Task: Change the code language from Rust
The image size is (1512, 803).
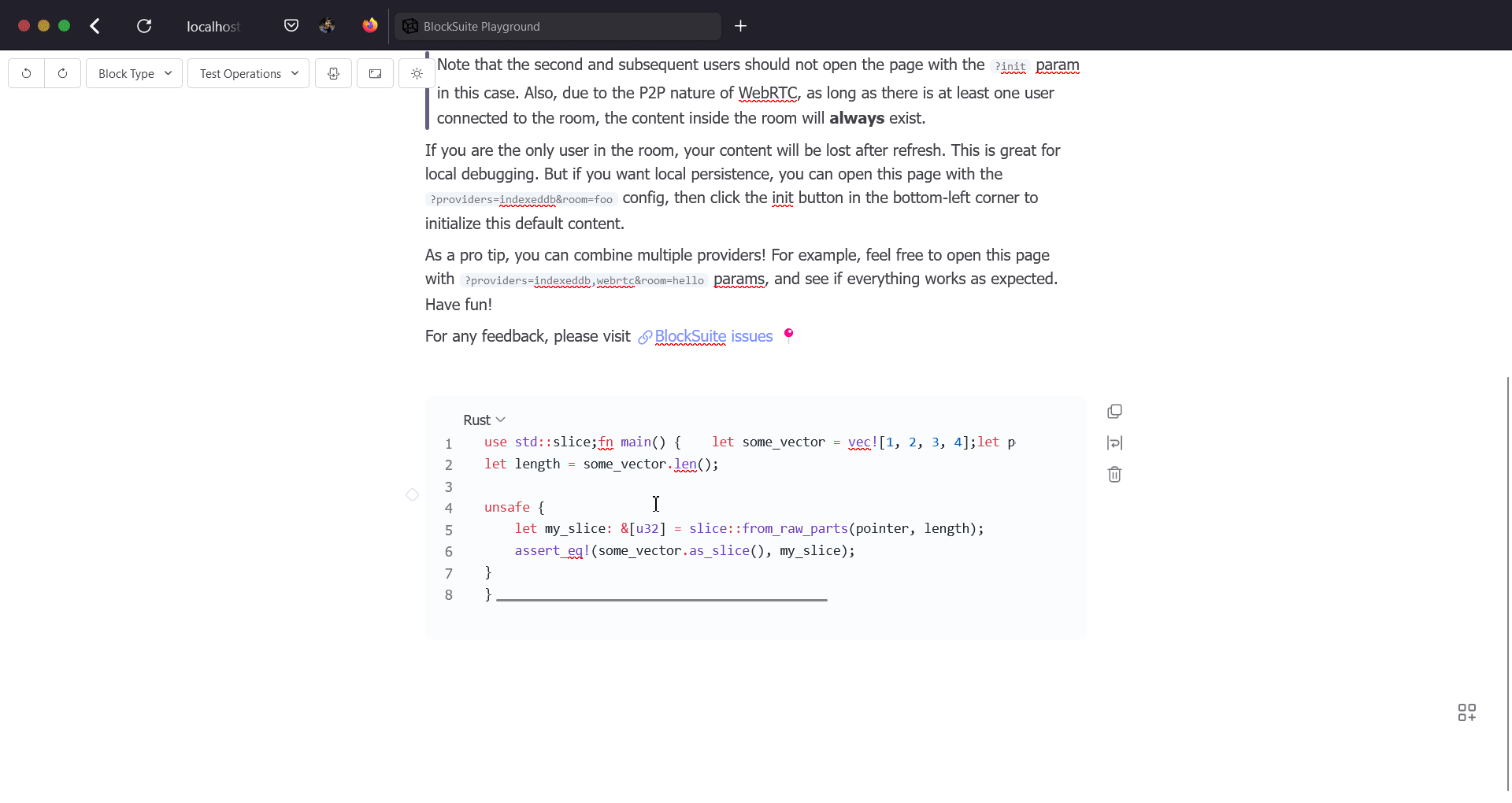Action: (484, 420)
